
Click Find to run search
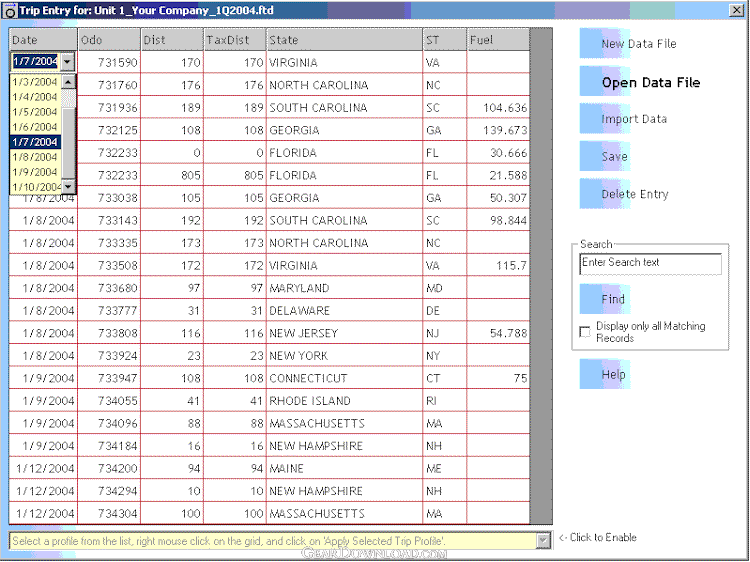[x=612, y=299]
